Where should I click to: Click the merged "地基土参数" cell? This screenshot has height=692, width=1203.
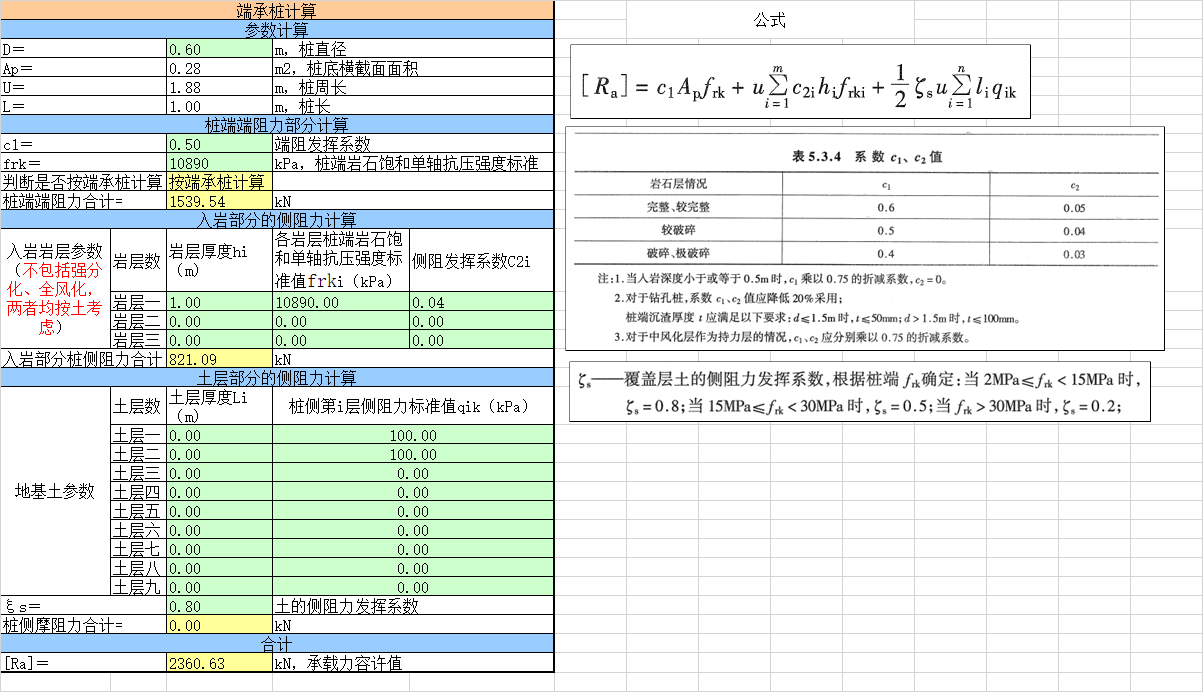[56, 491]
